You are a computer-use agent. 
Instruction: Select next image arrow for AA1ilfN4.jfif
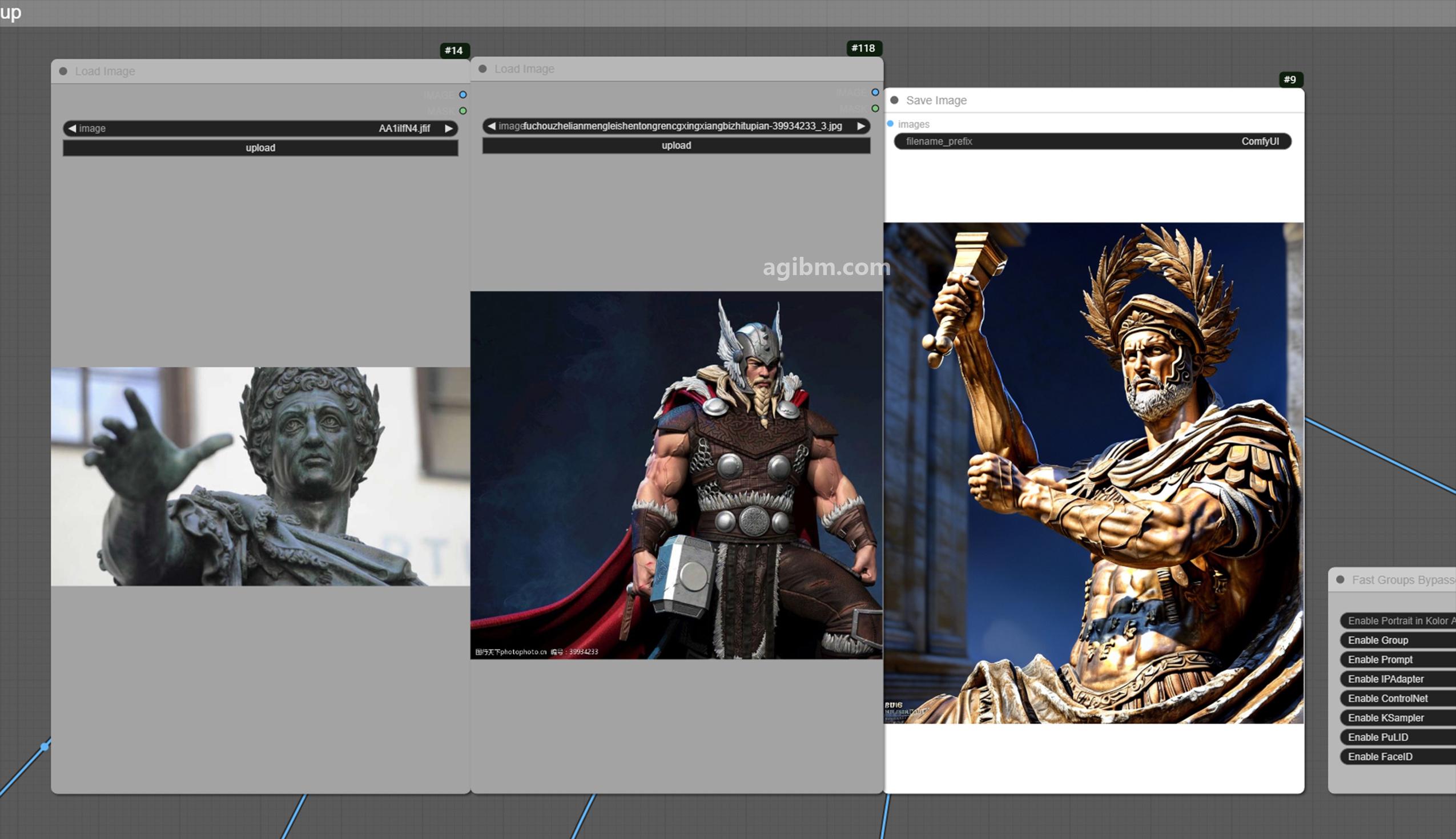(448, 128)
